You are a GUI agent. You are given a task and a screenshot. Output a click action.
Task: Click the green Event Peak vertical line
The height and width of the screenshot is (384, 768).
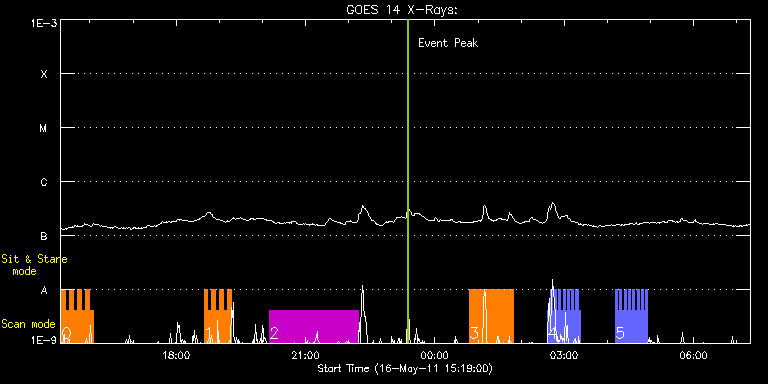[x=408, y=181]
